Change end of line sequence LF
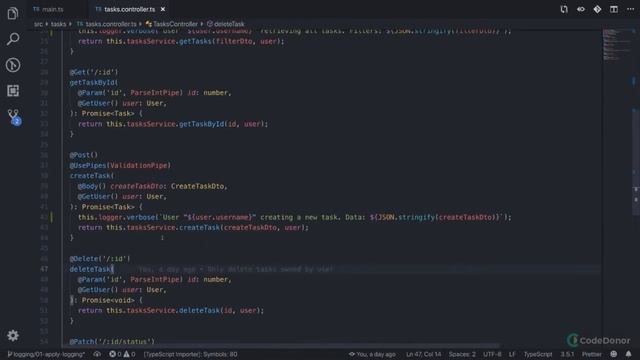640x360 pixels. click(512, 354)
